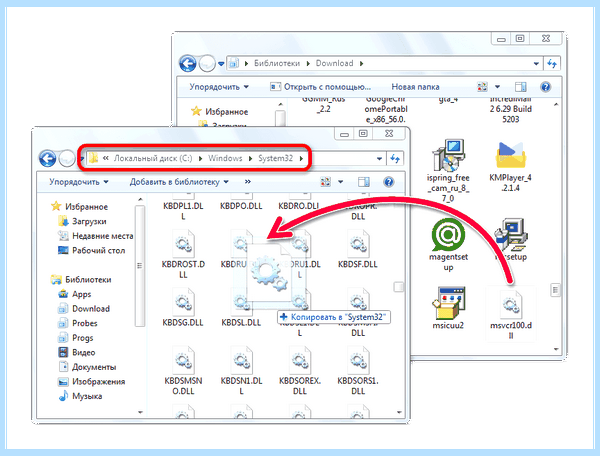Open address history dropdown in System32 window

[x=379, y=158]
